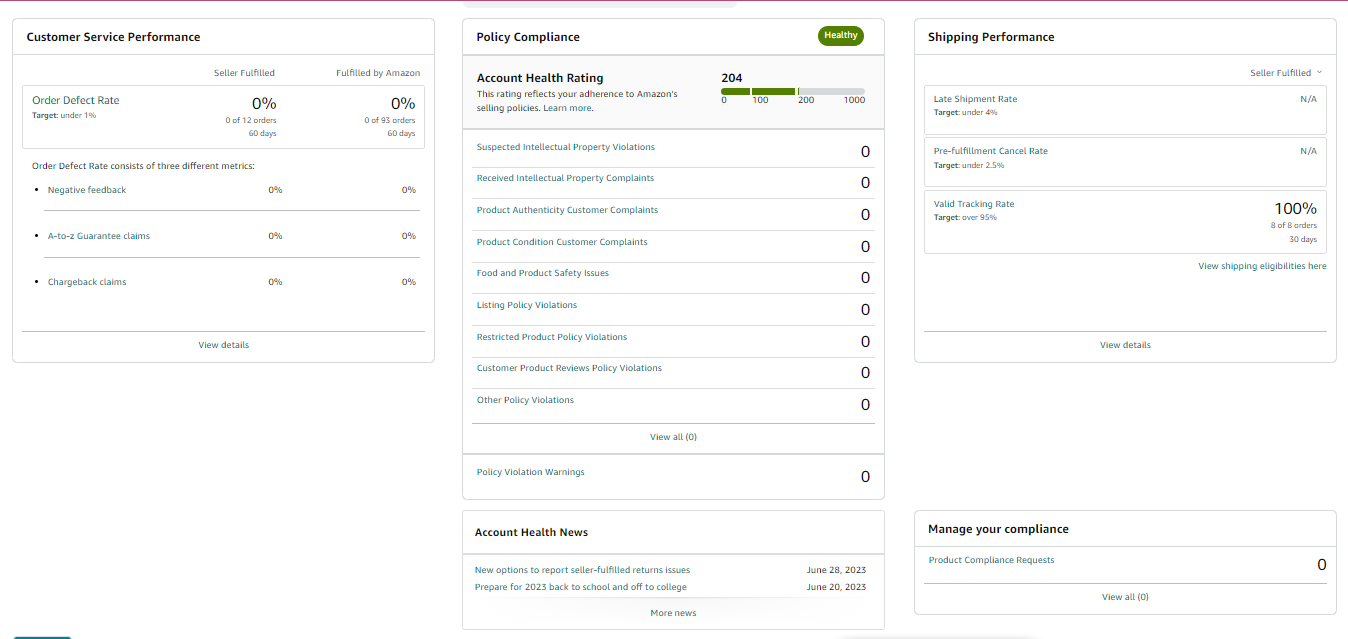Click the 100% Valid Tracking Rate value
The width and height of the screenshot is (1348, 639).
(x=1295, y=208)
